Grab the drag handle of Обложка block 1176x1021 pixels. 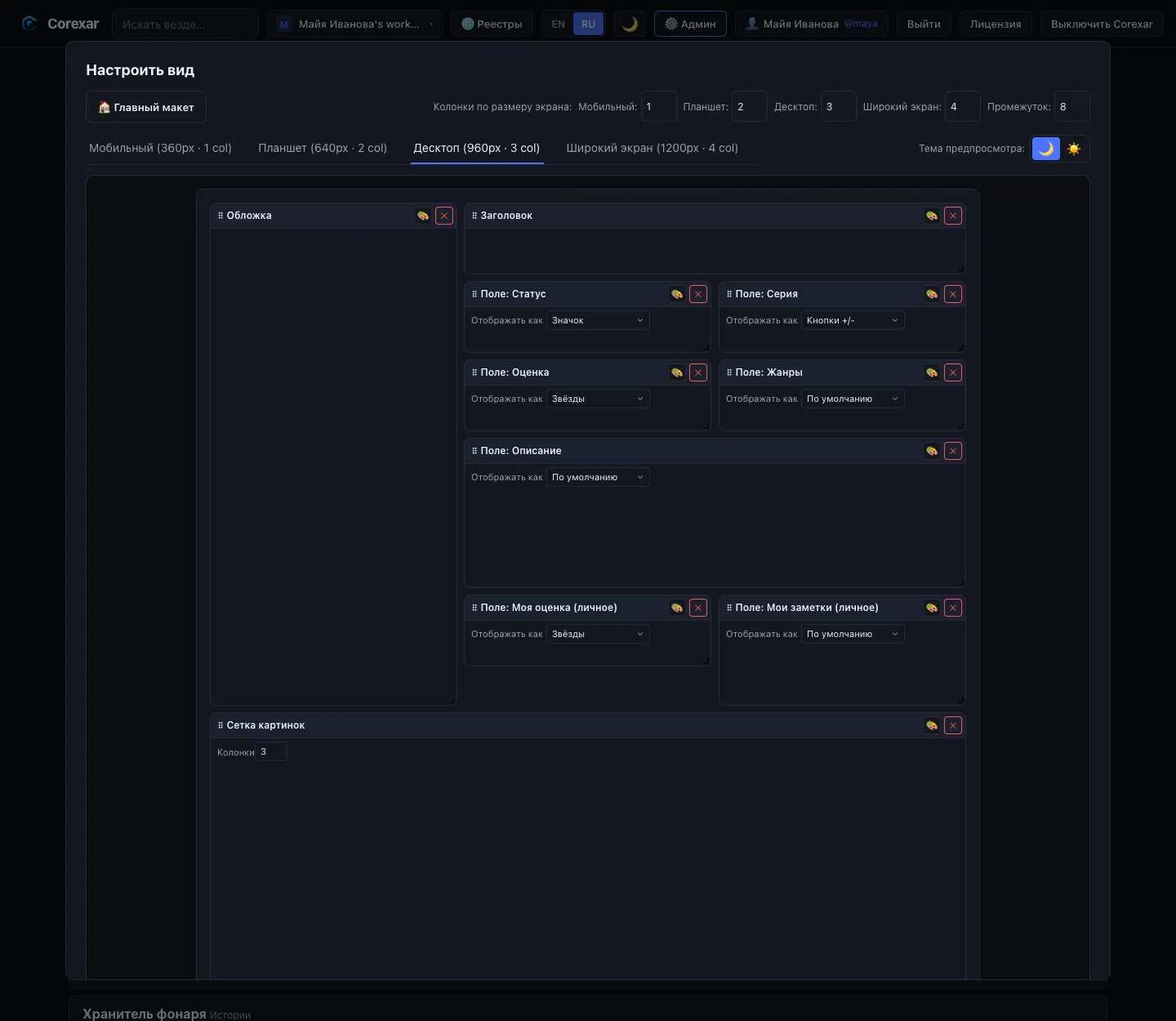pos(220,216)
